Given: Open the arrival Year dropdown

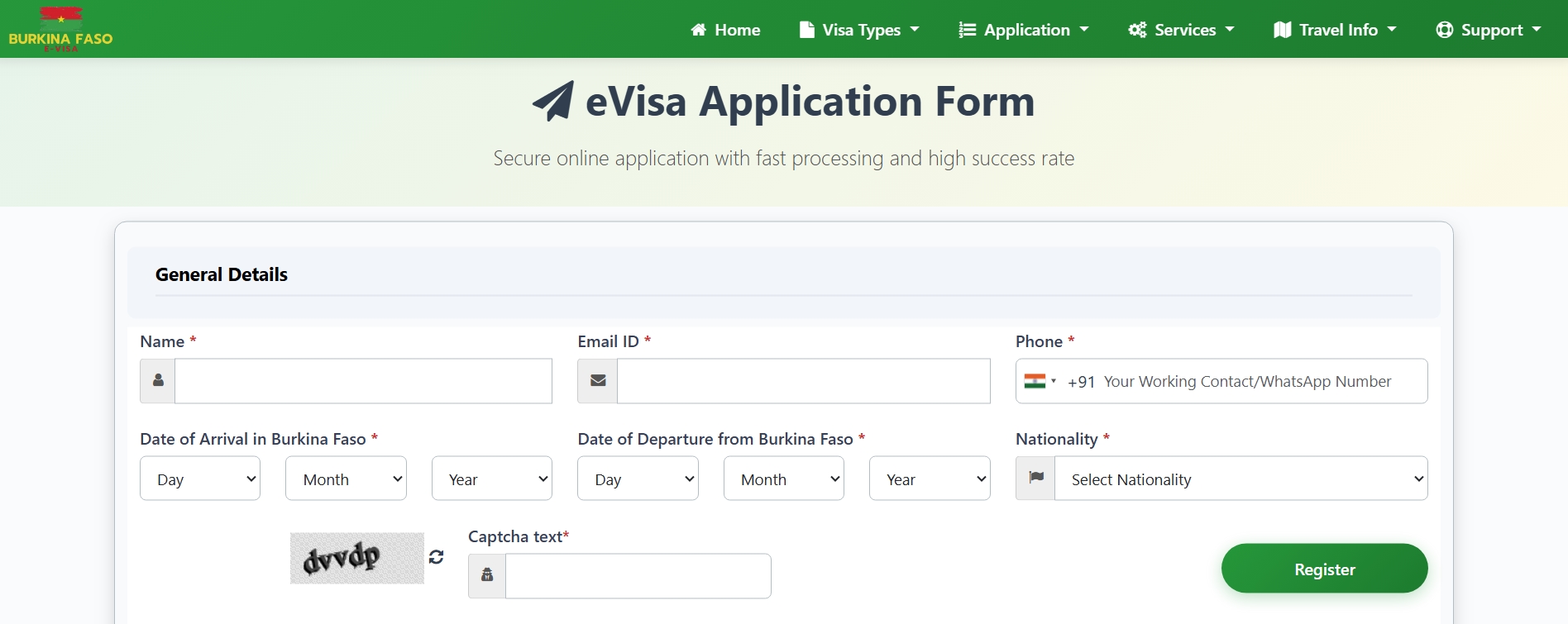Looking at the screenshot, I should [491, 479].
